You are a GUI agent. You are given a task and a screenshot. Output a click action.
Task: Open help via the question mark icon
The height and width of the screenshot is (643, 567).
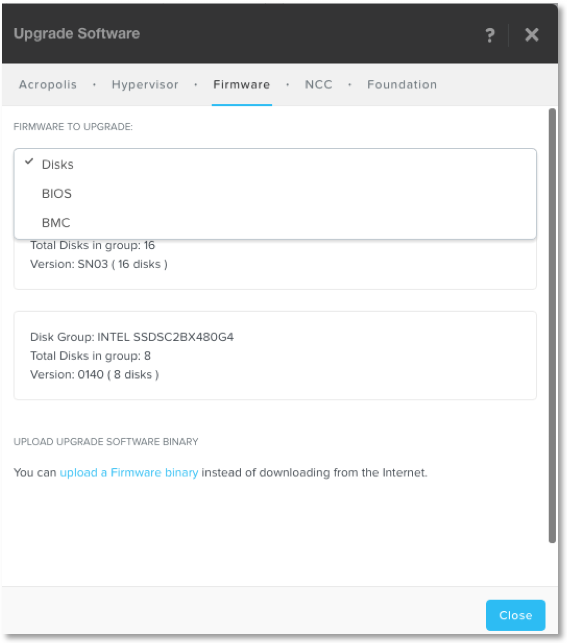490,35
